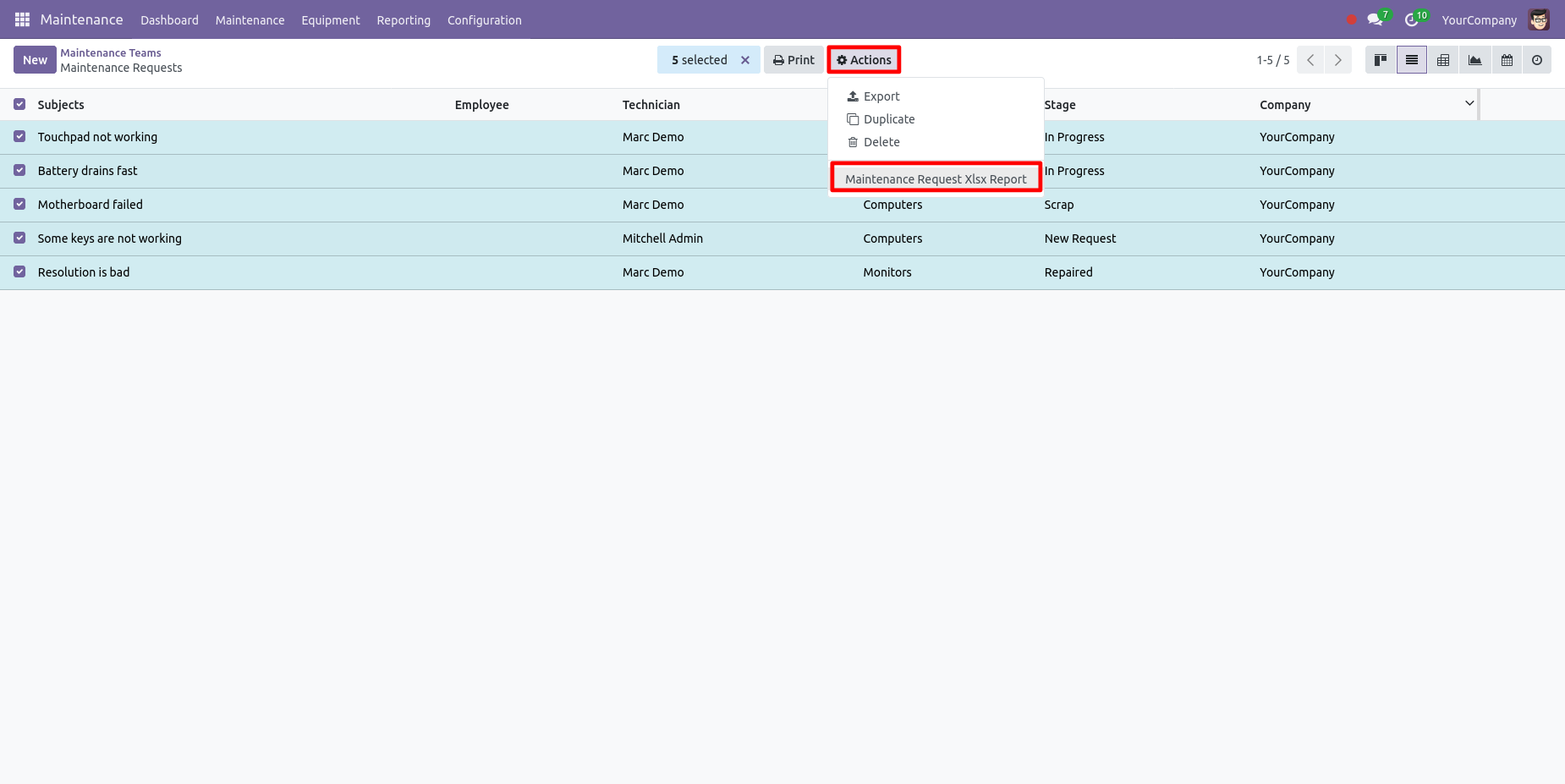Image resolution: width=1565 pixels, height=784 pixels.
Task: Uncheck the Some keys are not working row
Action: pyautogui.click(x=19, y=238)
